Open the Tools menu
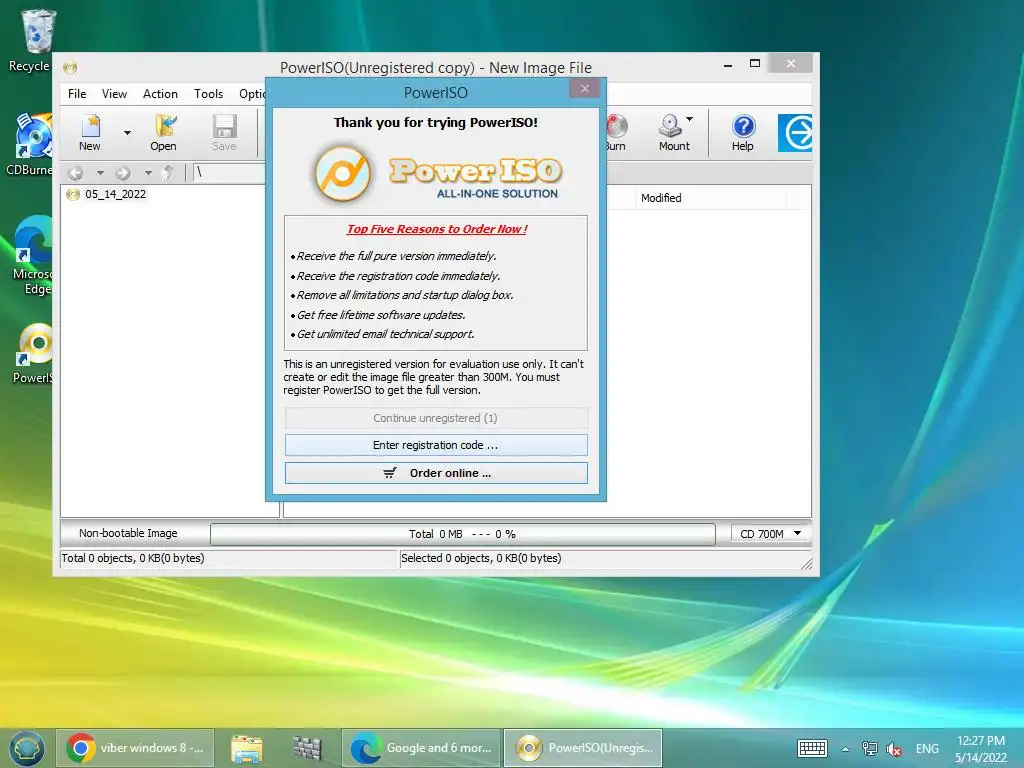The height and width of the screenshot is (768, 1024). pyautogui.click(x=208, y=93)
